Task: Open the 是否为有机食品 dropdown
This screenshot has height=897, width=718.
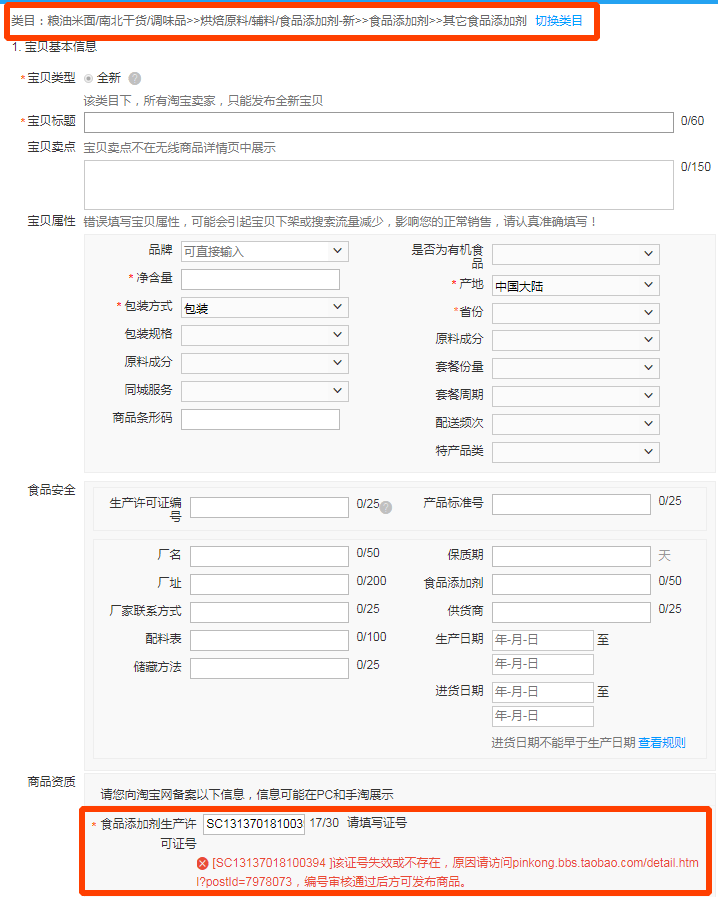Action: (576, 254)
